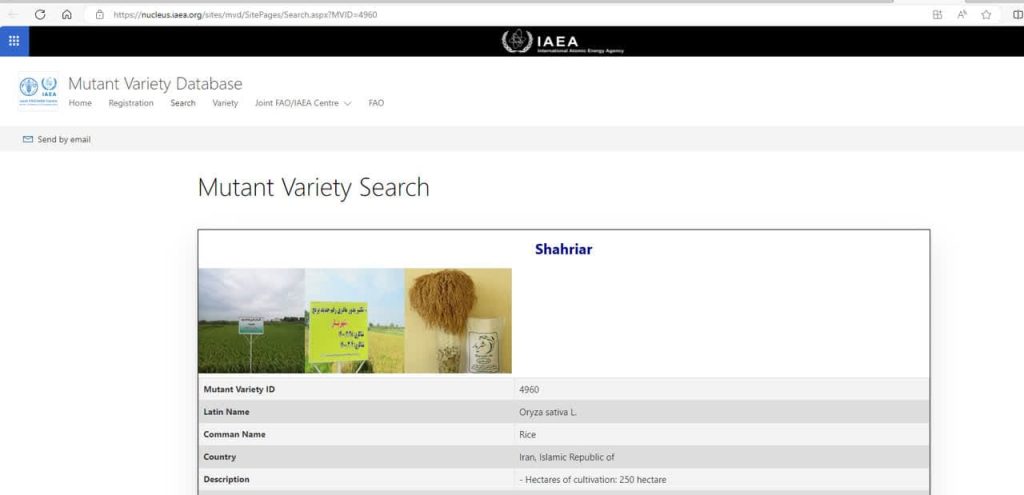Add page to favorites star icon
Viewport: 1024px width, 495px height.
coord(986,14)
